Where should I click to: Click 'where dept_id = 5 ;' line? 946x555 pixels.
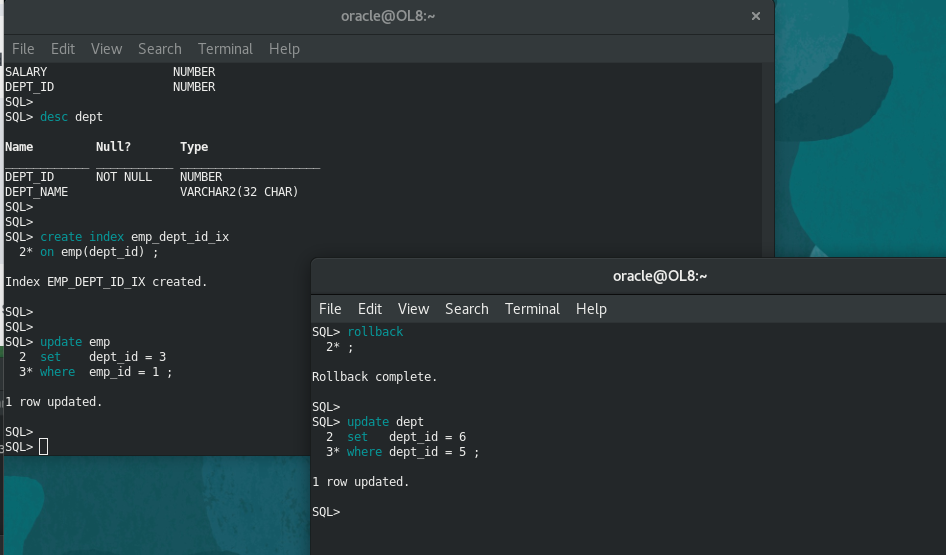coord(413,452)
